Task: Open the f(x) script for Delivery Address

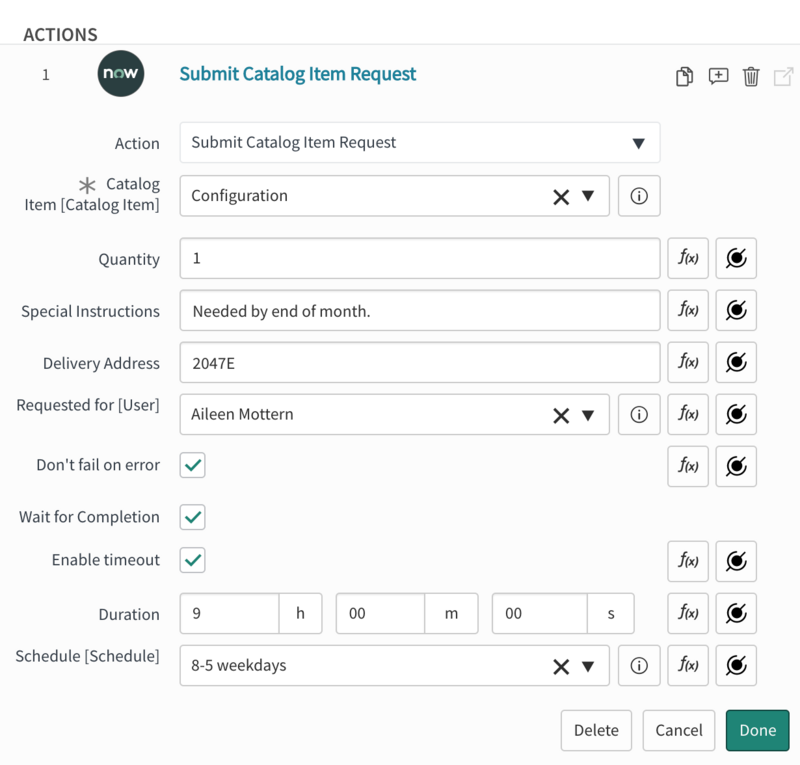Action: coord(688,362)
